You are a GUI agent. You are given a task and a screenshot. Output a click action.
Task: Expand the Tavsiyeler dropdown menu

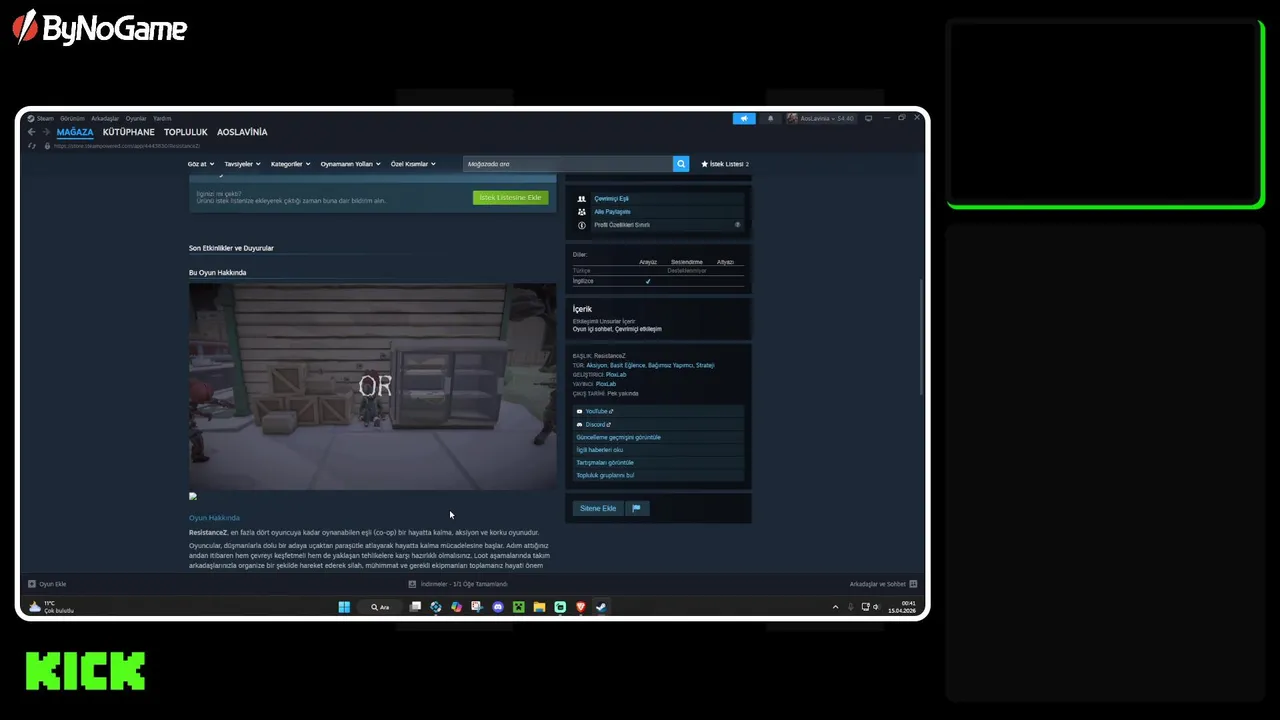click(x=242, y=164)
